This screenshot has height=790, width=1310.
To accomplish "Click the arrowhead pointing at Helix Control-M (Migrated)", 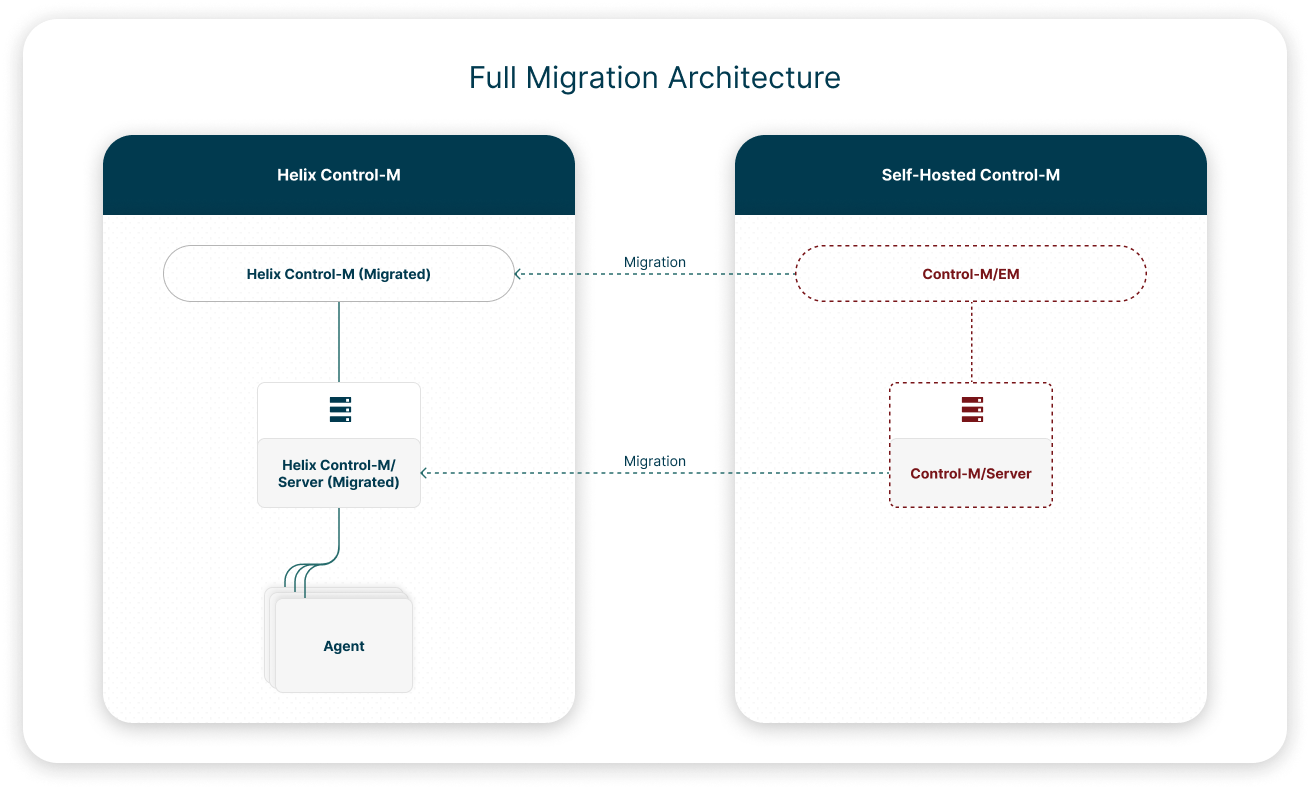I will (520, 273).
